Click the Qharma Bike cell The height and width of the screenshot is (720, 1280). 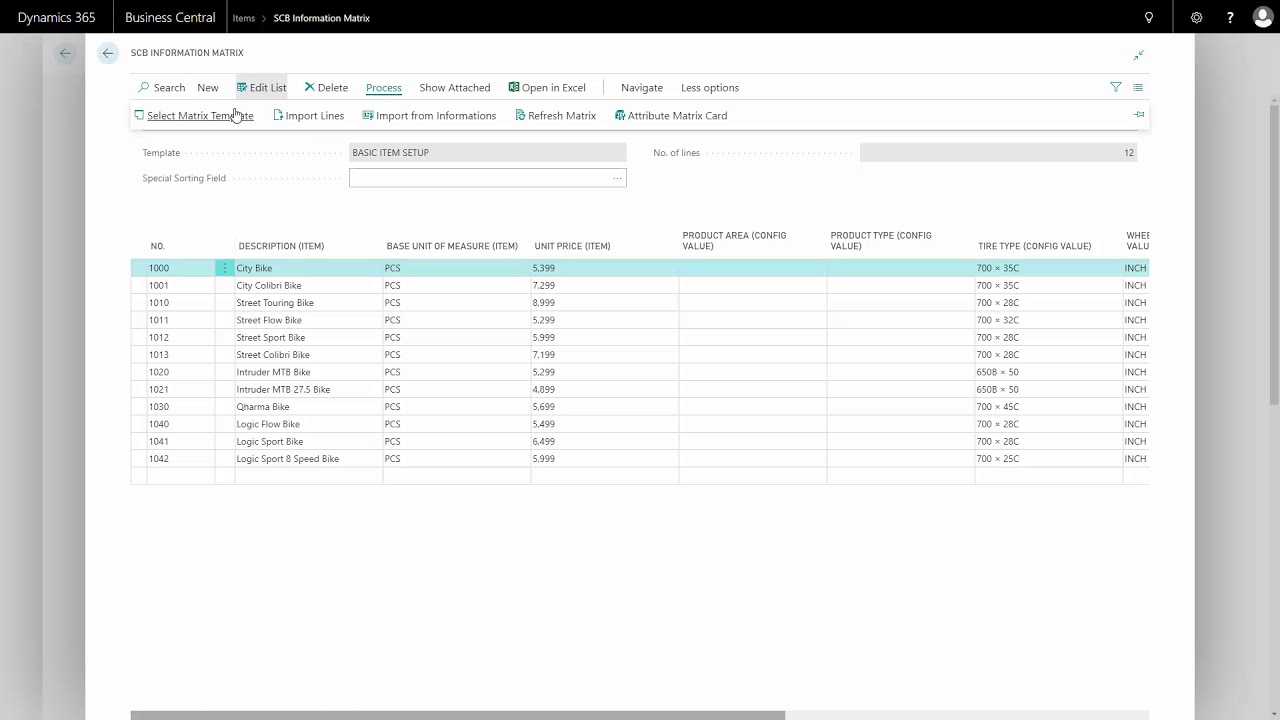coord(263,407)
